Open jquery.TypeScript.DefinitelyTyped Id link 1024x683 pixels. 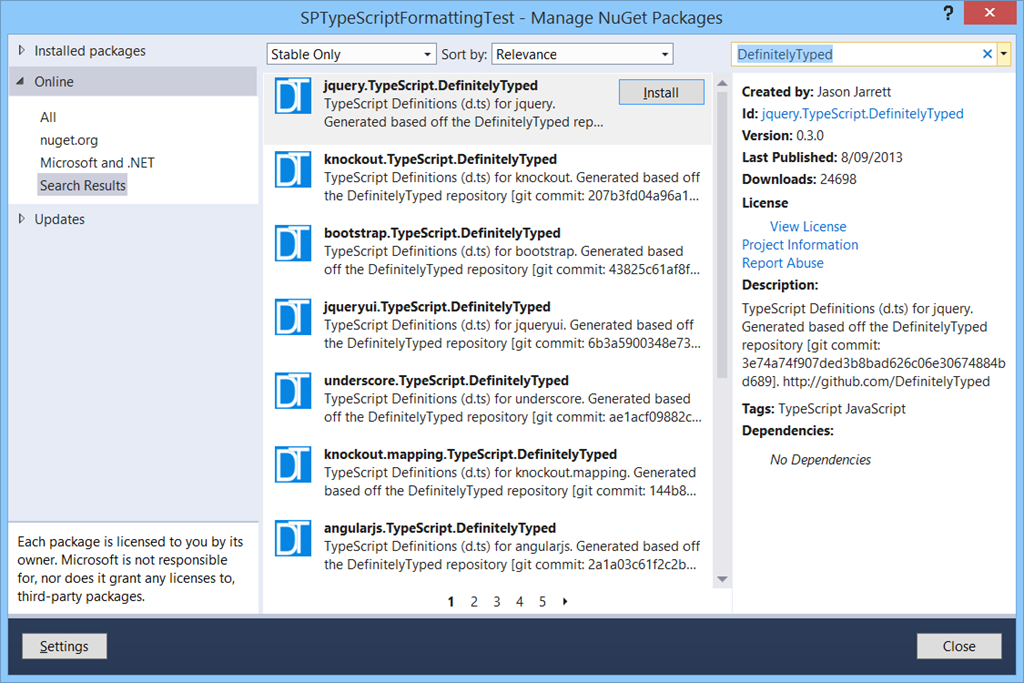pos(862,114)
